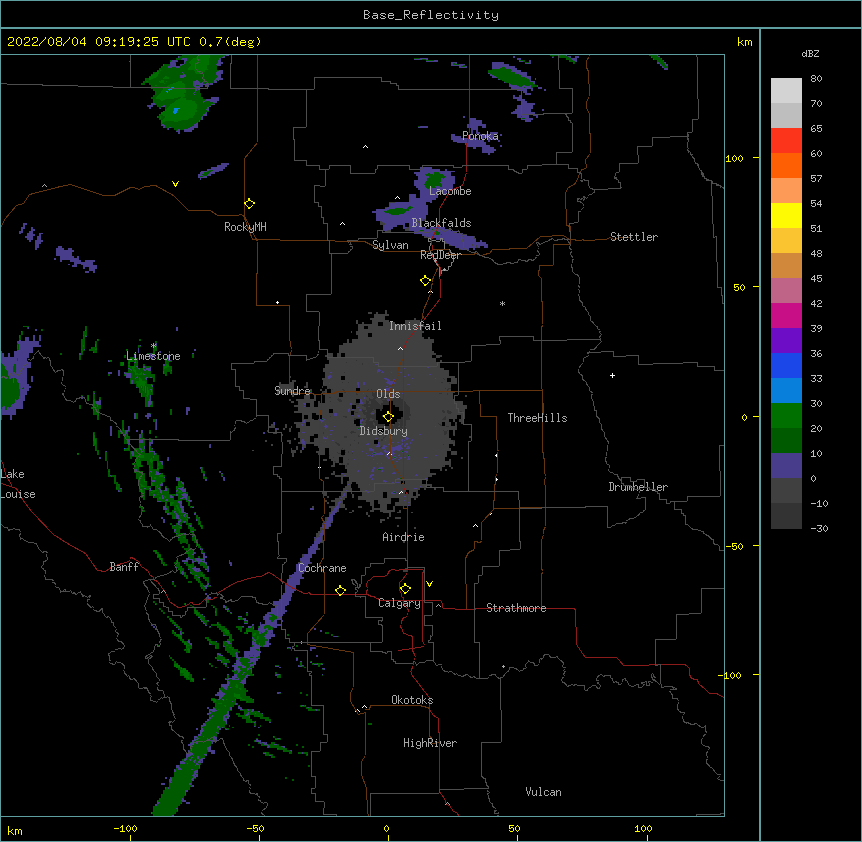Click the Sundre town label
Viewport: 862px width, 842px height.
click(292, 391)
